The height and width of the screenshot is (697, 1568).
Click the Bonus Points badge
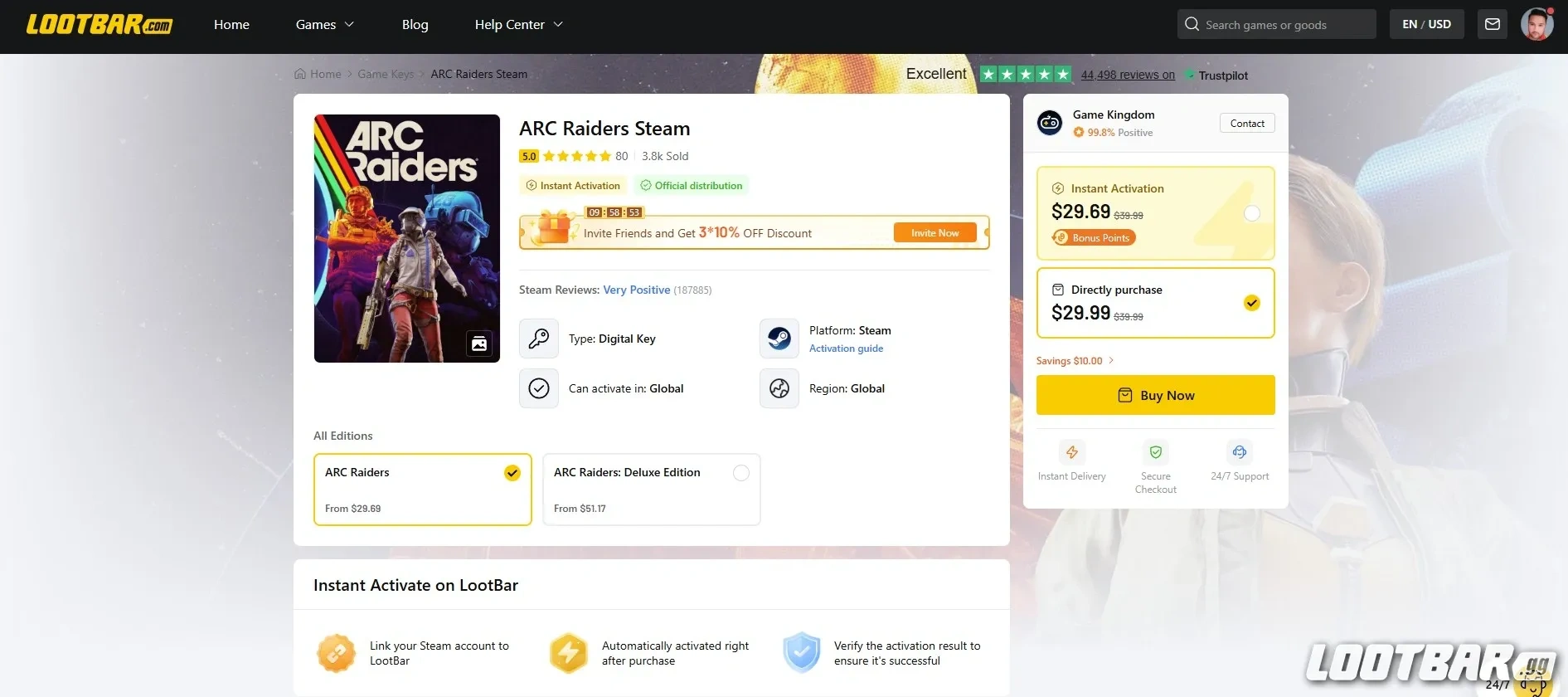(1094, 237)
